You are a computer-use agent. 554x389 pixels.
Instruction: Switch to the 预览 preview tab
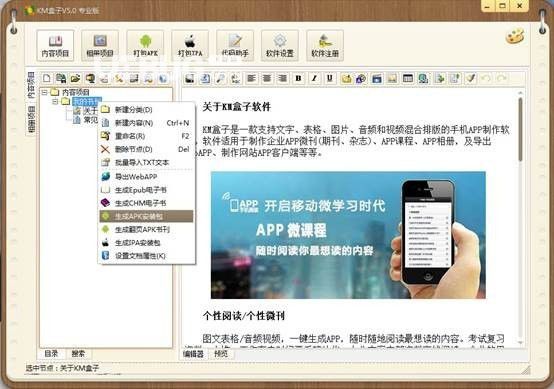click(x=221, y=354)
